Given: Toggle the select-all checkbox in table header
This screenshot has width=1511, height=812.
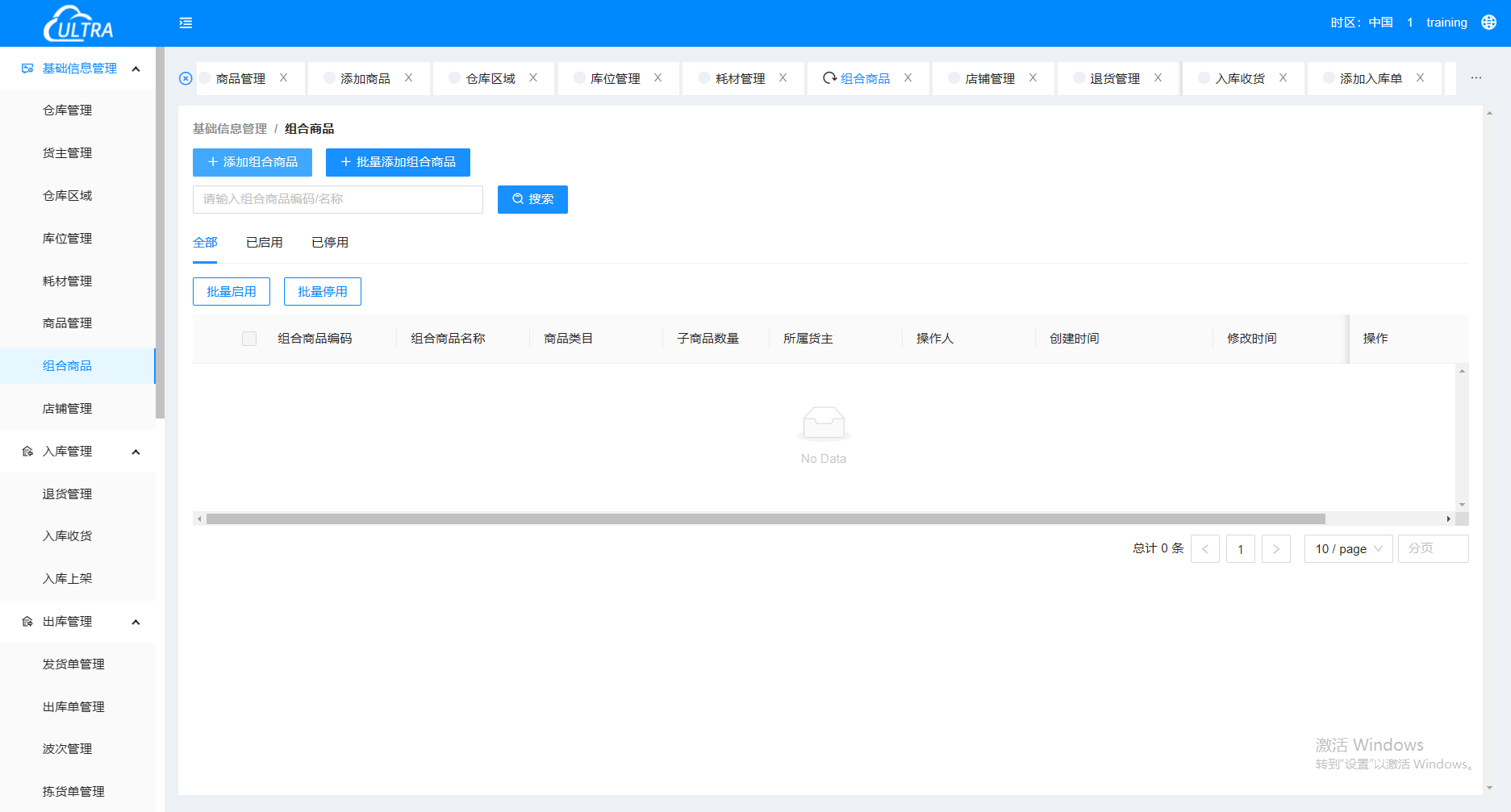Looking at the screenshot, I should tap(249, 339).
